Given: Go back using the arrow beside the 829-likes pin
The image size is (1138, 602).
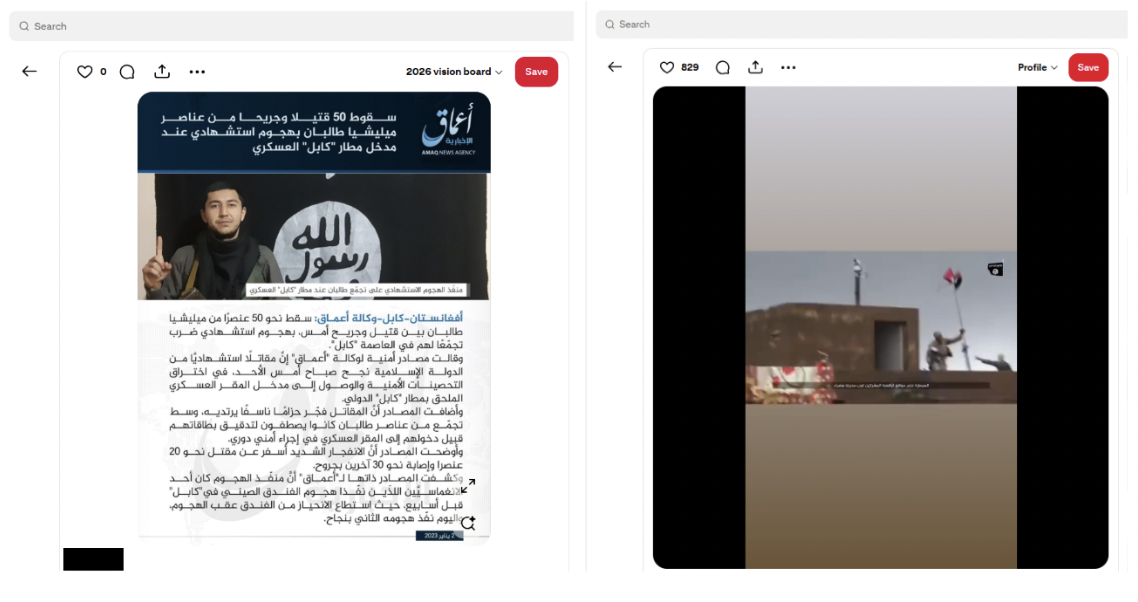Looking at the screenshot, I should point(615,67).
